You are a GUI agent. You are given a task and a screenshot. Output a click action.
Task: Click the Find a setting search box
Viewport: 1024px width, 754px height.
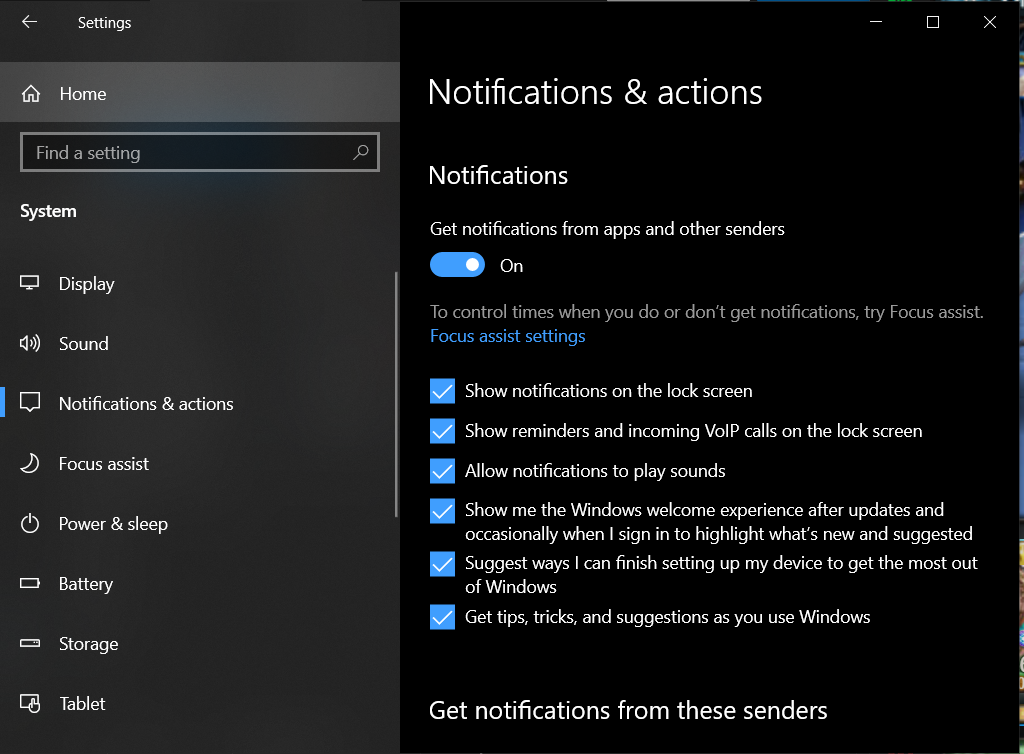click(x=190, y=153)
